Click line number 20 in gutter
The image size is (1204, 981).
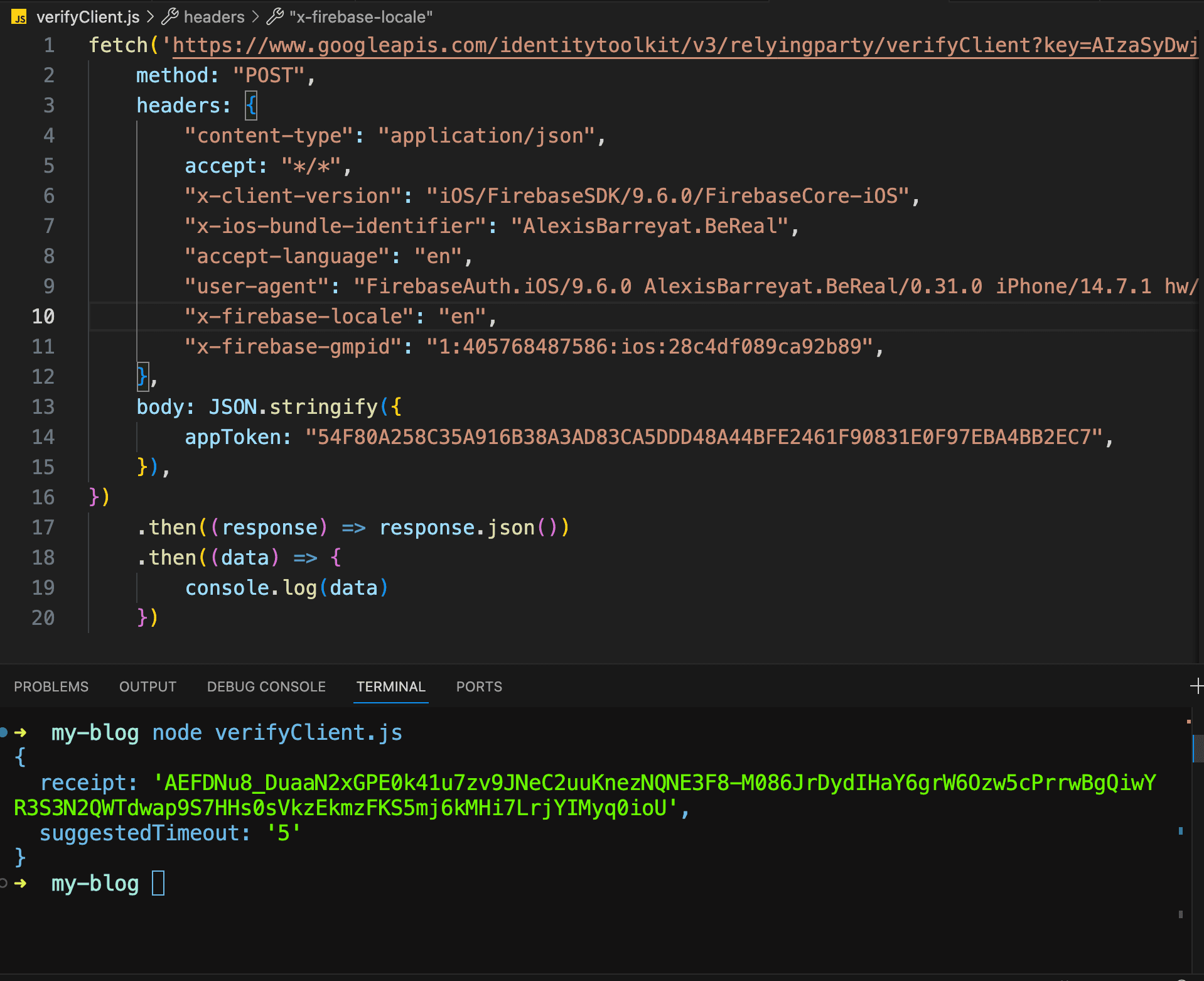coord(43,618)
